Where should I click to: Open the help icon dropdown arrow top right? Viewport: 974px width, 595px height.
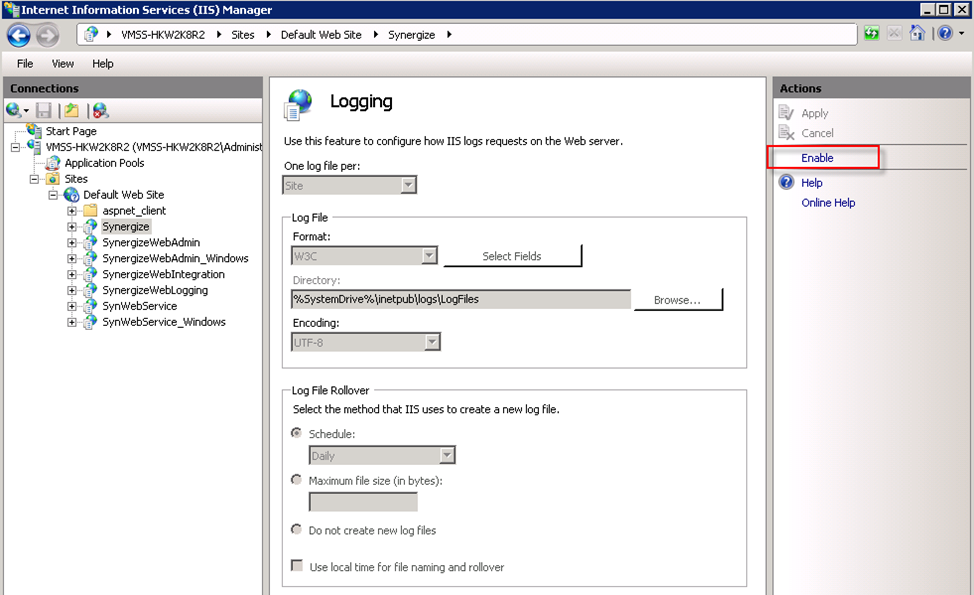(962, 34)
